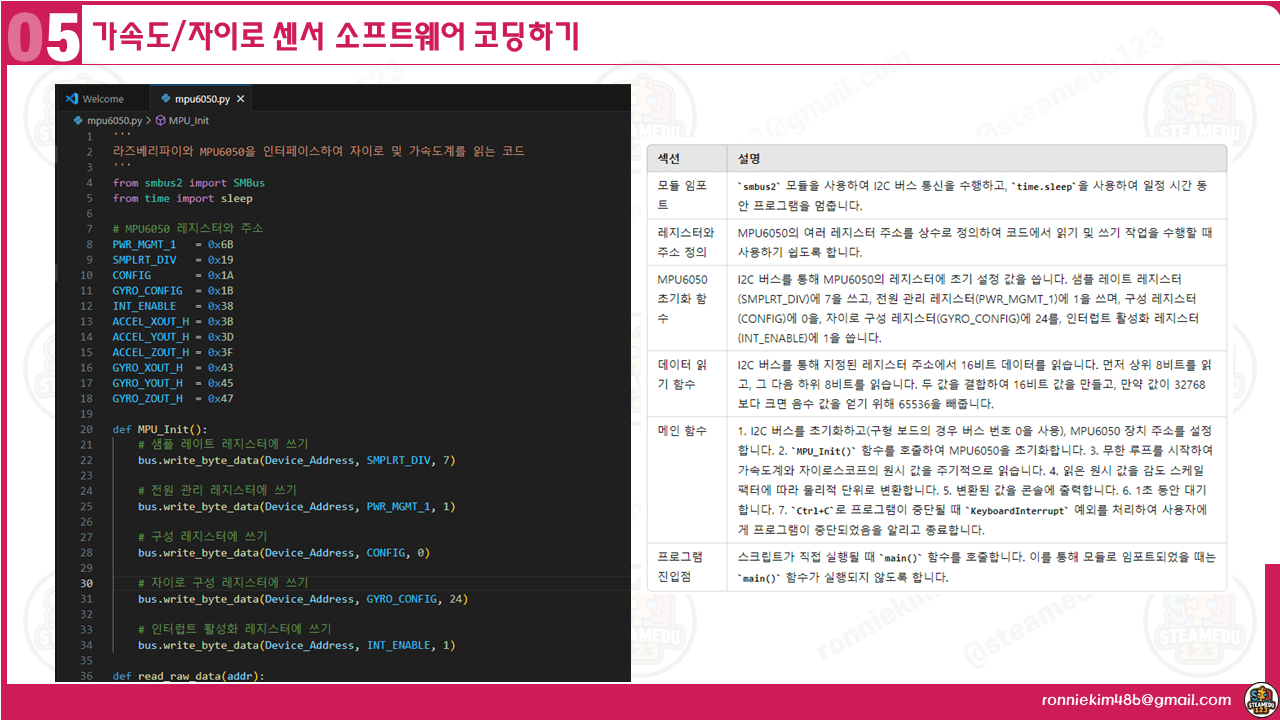This screenshot has height=720, width=1280.
Task: Click the Python icon in the breadcrumb
Action: point(80,120)
